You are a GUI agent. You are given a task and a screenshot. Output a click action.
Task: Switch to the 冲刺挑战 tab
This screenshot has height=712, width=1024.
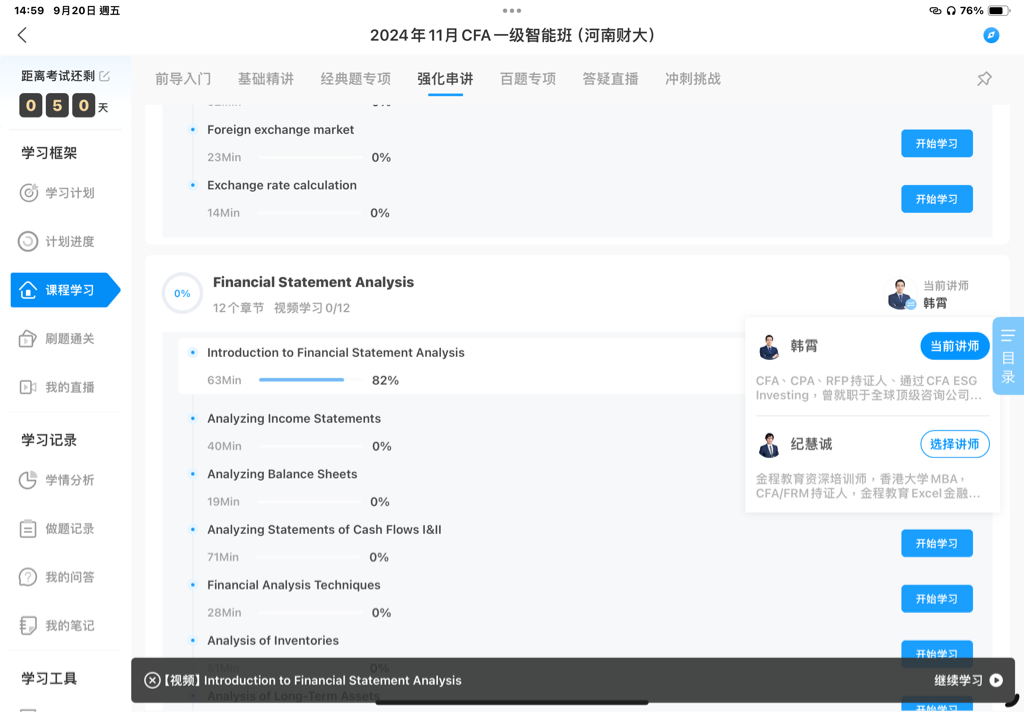tap(693, 79)
